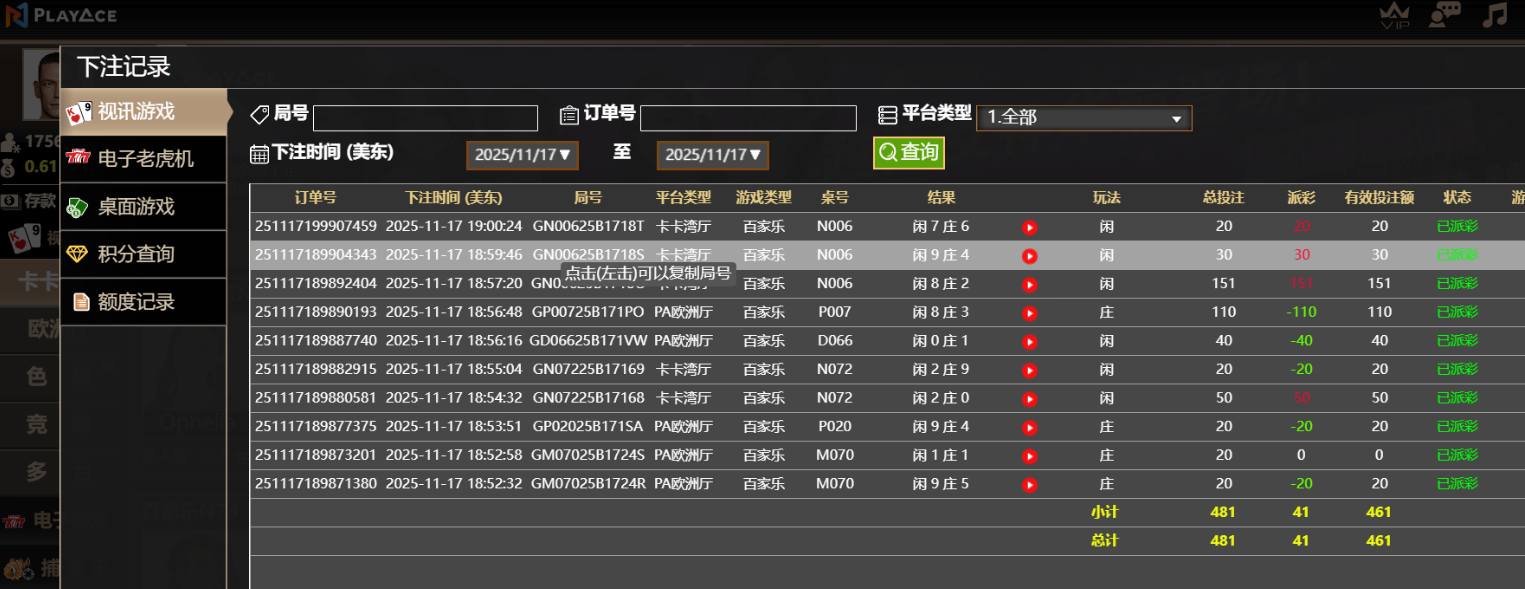The width and height of the screenshot is (1525, 589).
Task: Click the green 查询 search button
Action: (908, 153)
